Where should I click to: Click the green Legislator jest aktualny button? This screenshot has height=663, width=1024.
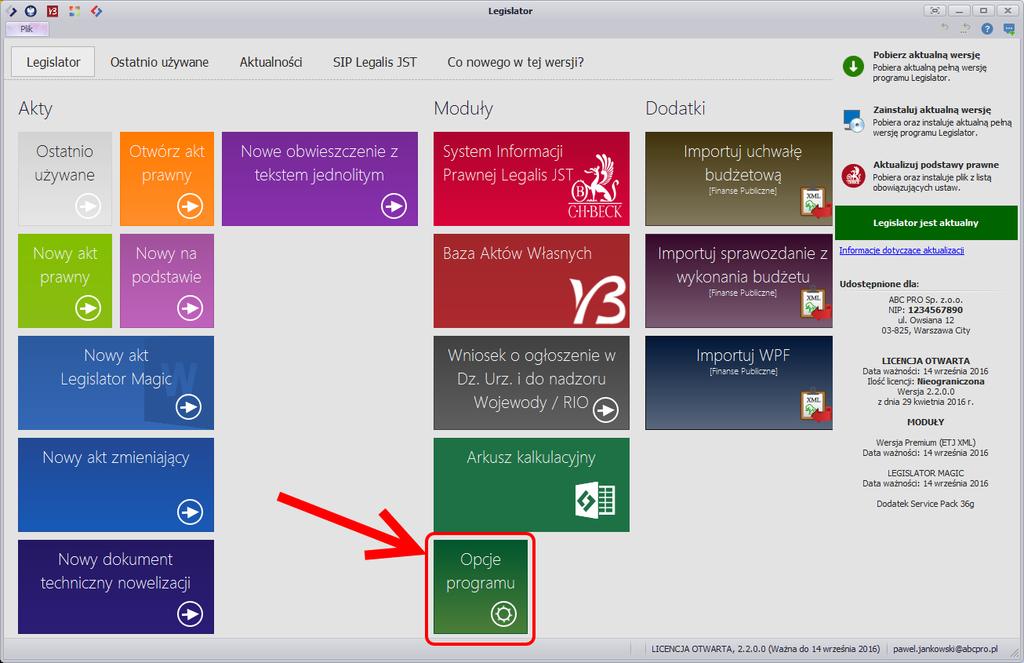tap(926, 223)
